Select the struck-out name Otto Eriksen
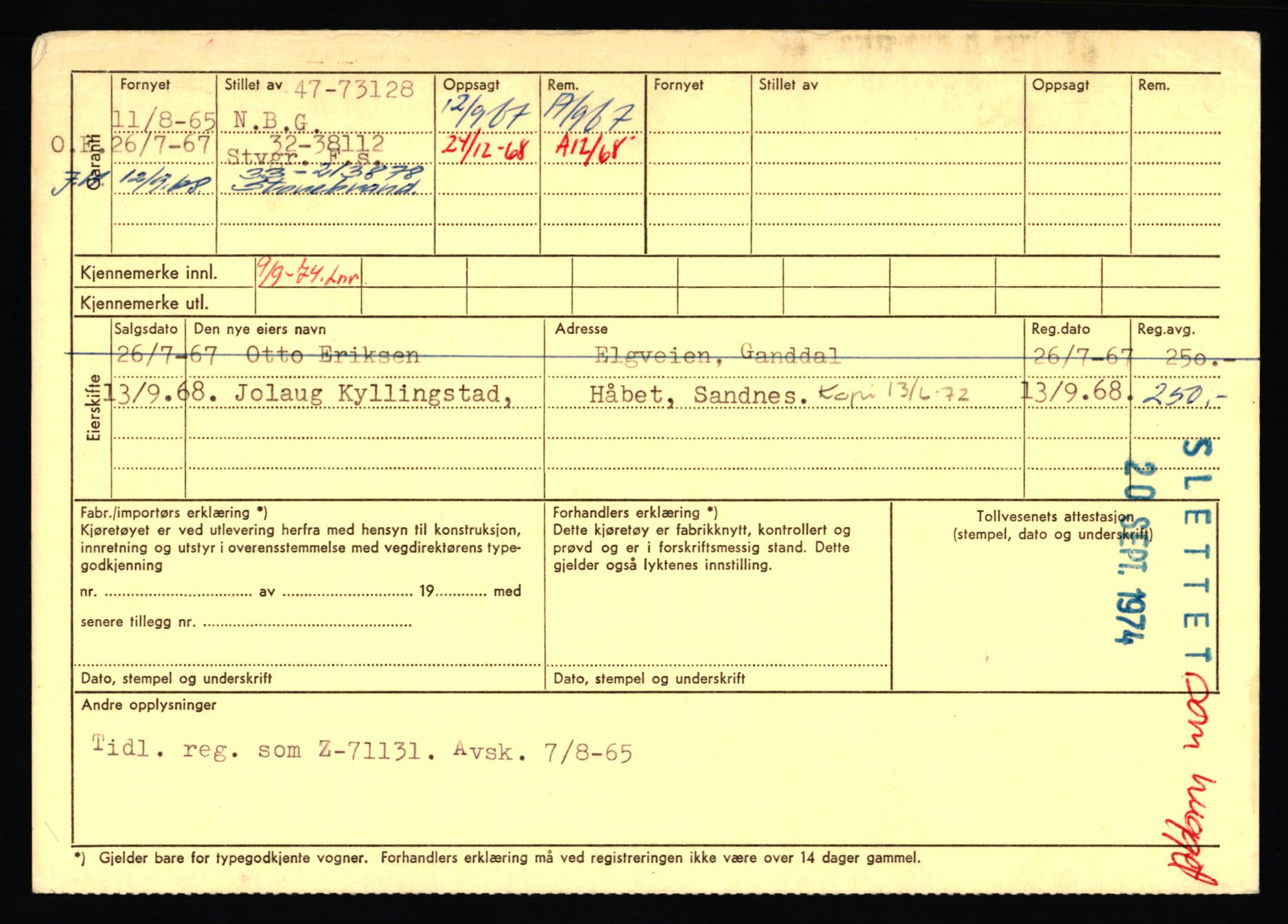Screen dimensions: 1288x924 pyautogui.click(x=333, y=355)
